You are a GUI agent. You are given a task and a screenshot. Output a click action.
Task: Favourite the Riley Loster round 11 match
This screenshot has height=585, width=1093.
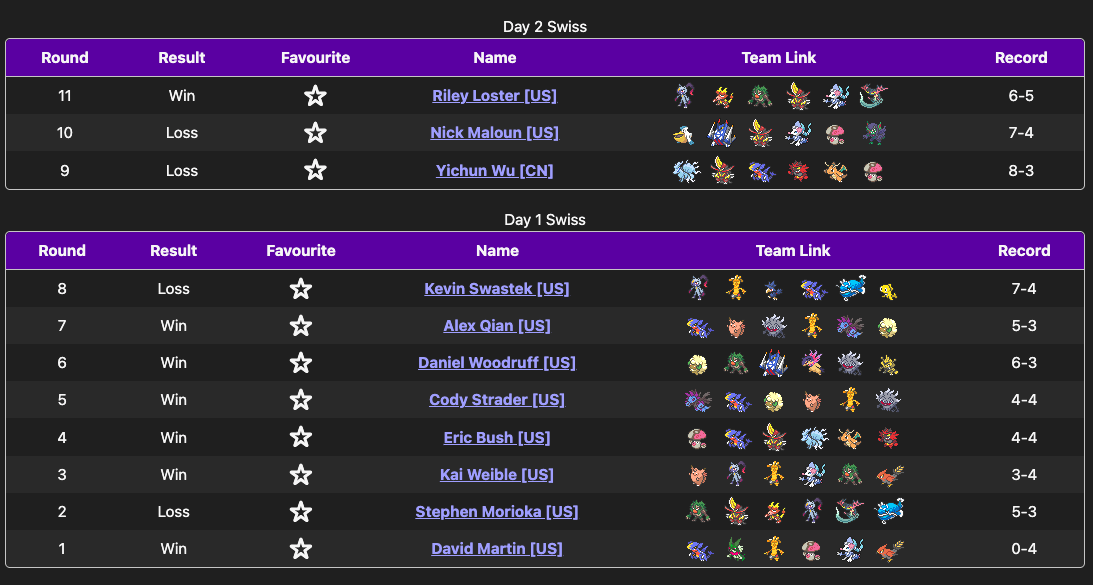pyautogui.click(x=315, y=96)
